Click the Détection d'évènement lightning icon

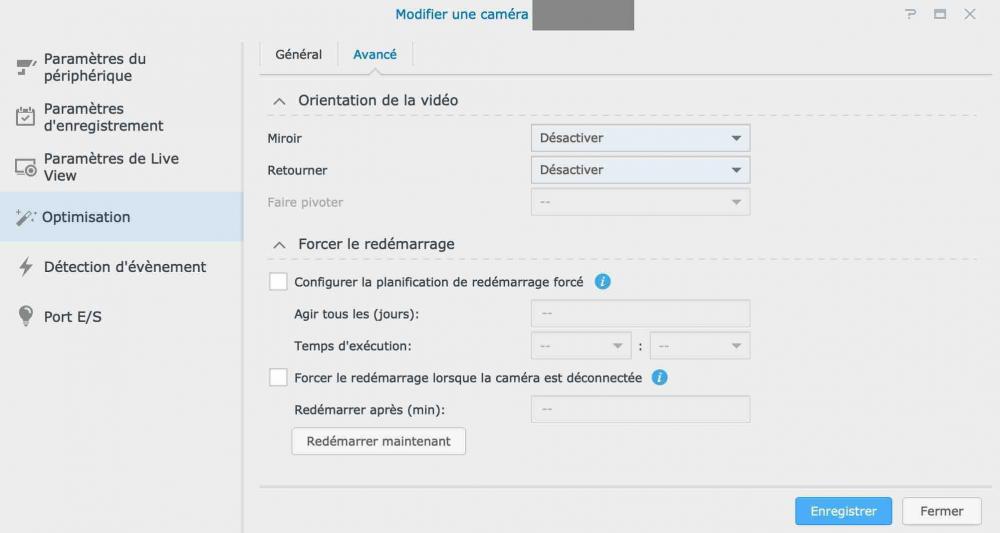click(26, 267)
